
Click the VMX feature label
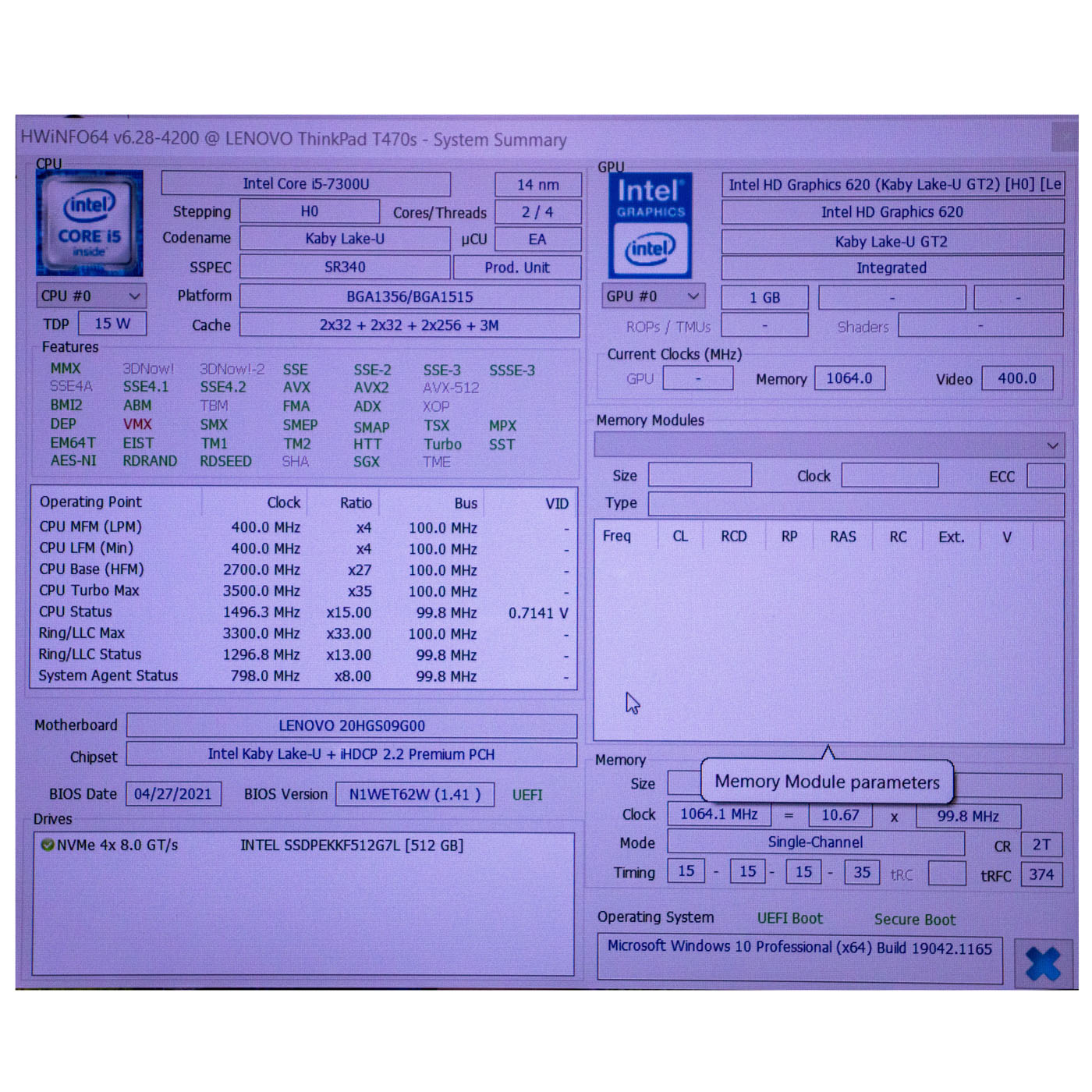coord(137,424)
